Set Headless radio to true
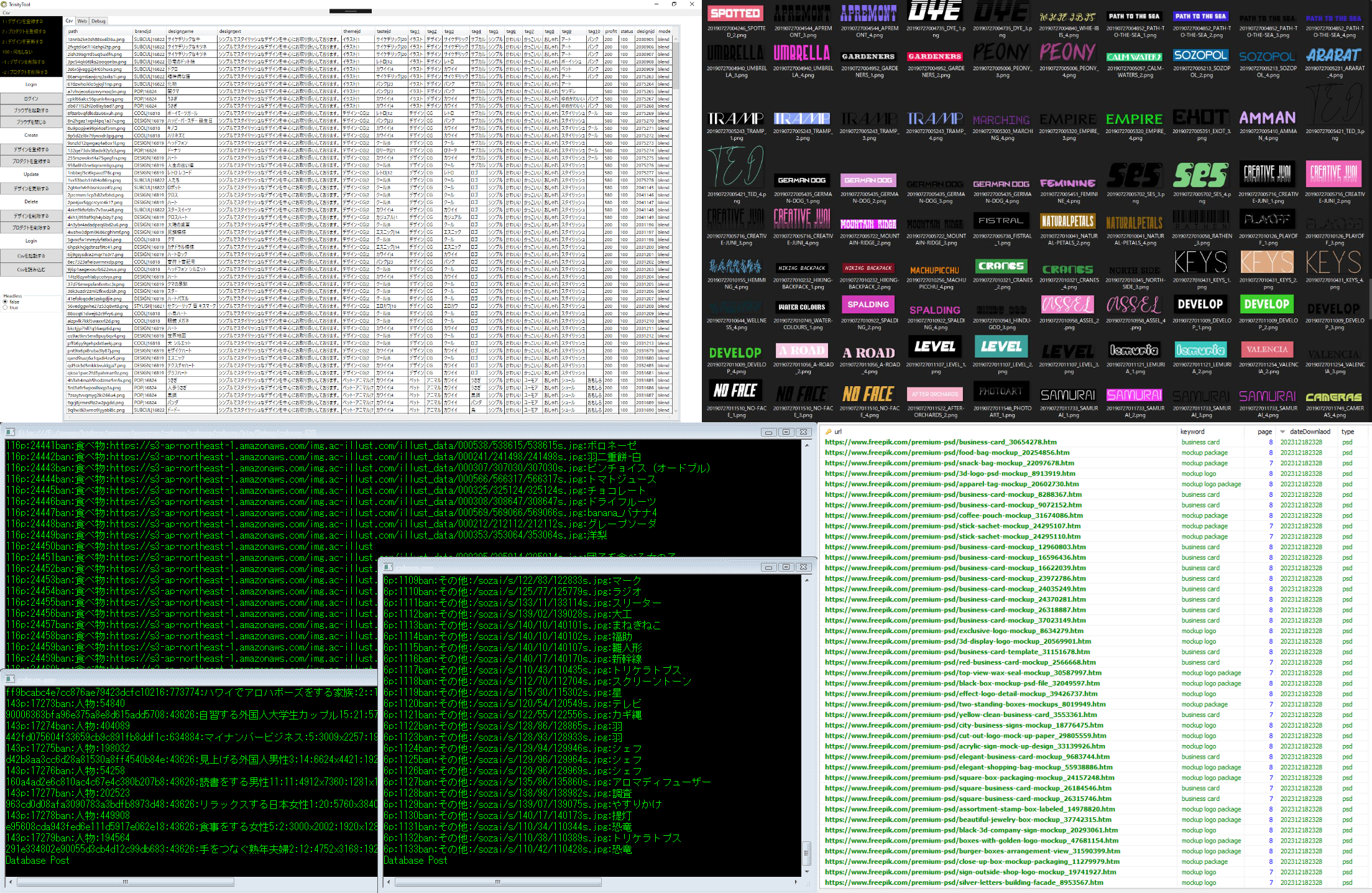This screenshot has width=1372, height=893. (x=5, y=307)
